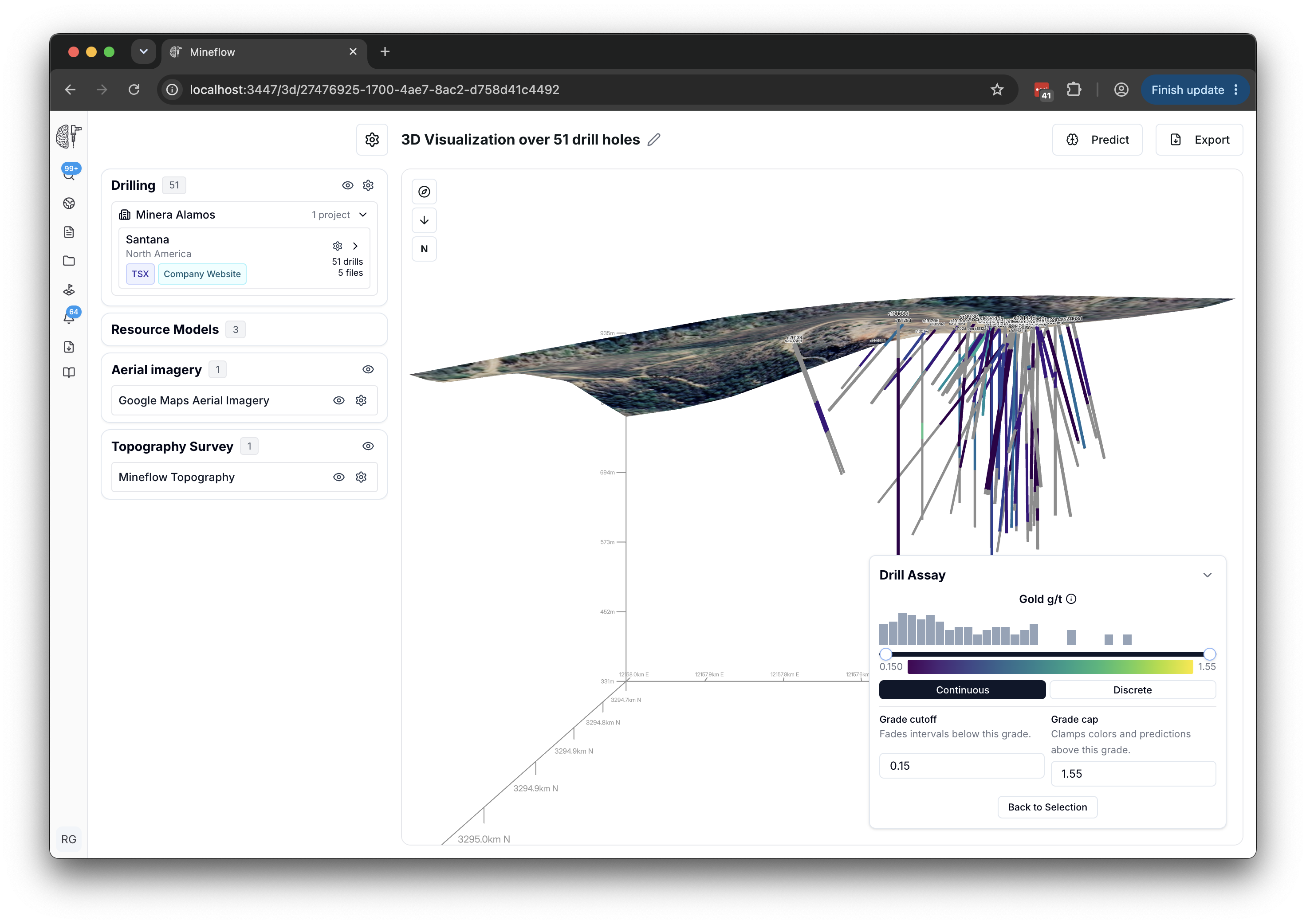Focus the Grade cutoff input field
The width and height of the screenshot is (1306, 924).
(x=962, y=766)
